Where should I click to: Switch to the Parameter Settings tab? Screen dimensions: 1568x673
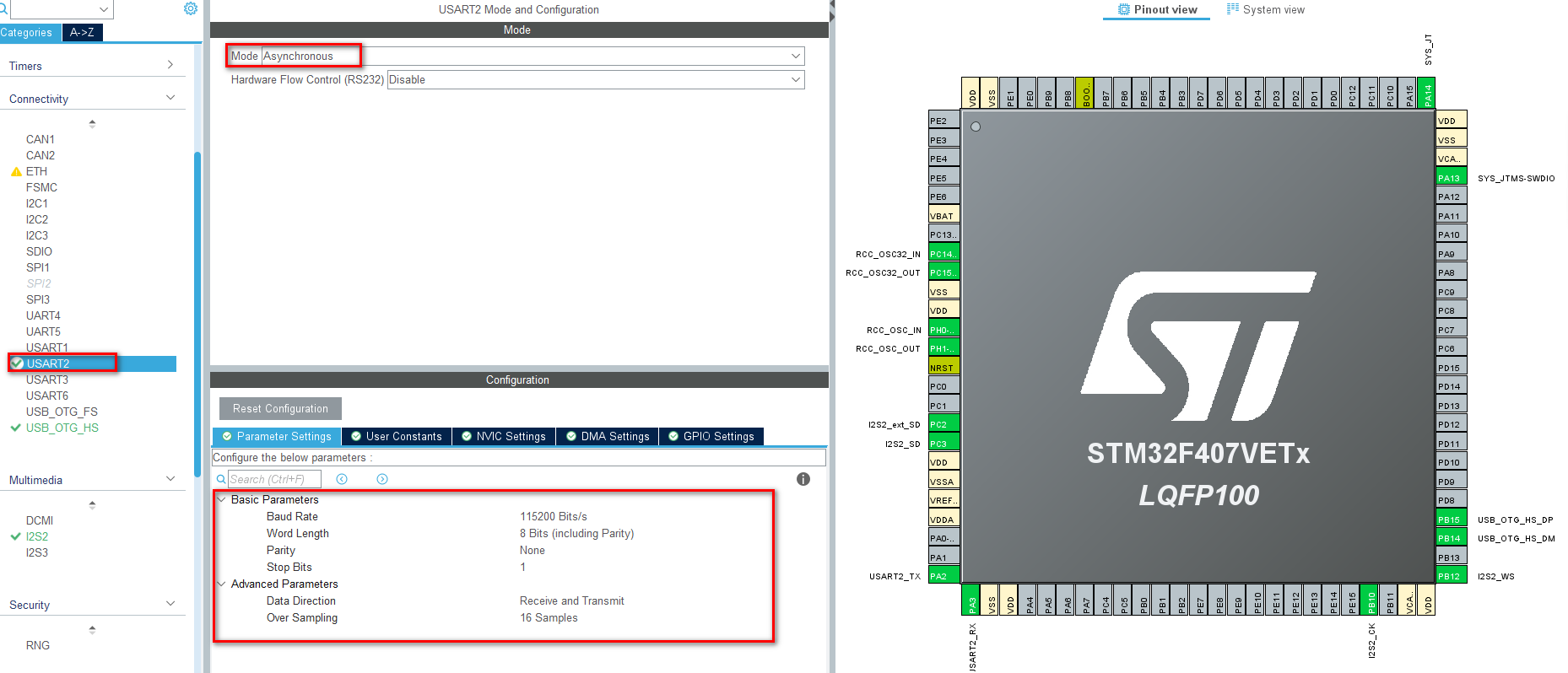(277, 436)
